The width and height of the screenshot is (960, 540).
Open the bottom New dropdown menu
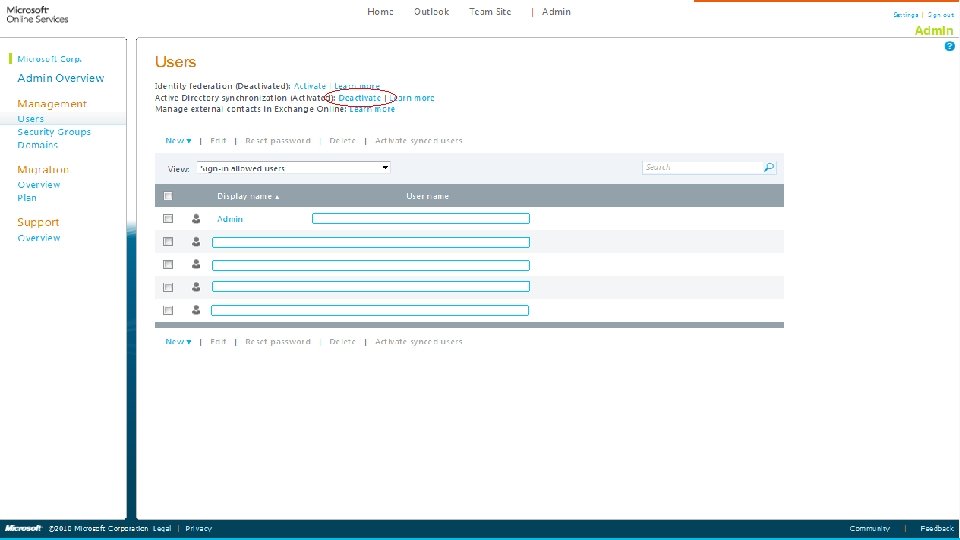point(178,342)
